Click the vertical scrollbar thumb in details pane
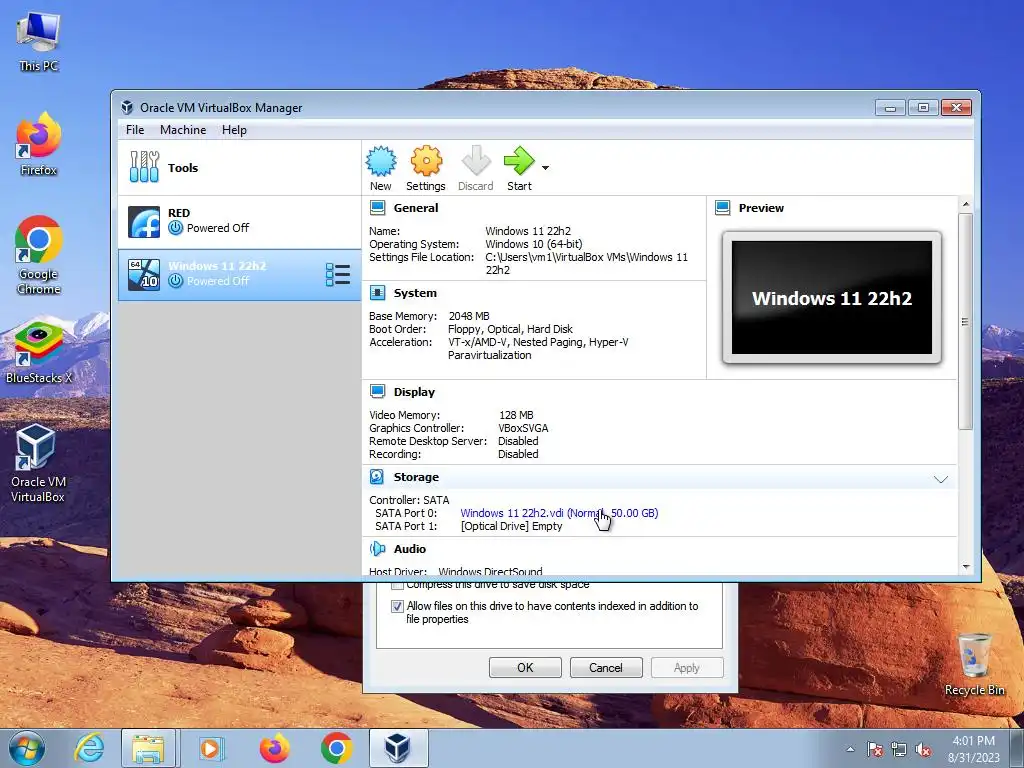The width and height of the screenshot is (1024, 768). pyautogui.click(x=966, y=321)
